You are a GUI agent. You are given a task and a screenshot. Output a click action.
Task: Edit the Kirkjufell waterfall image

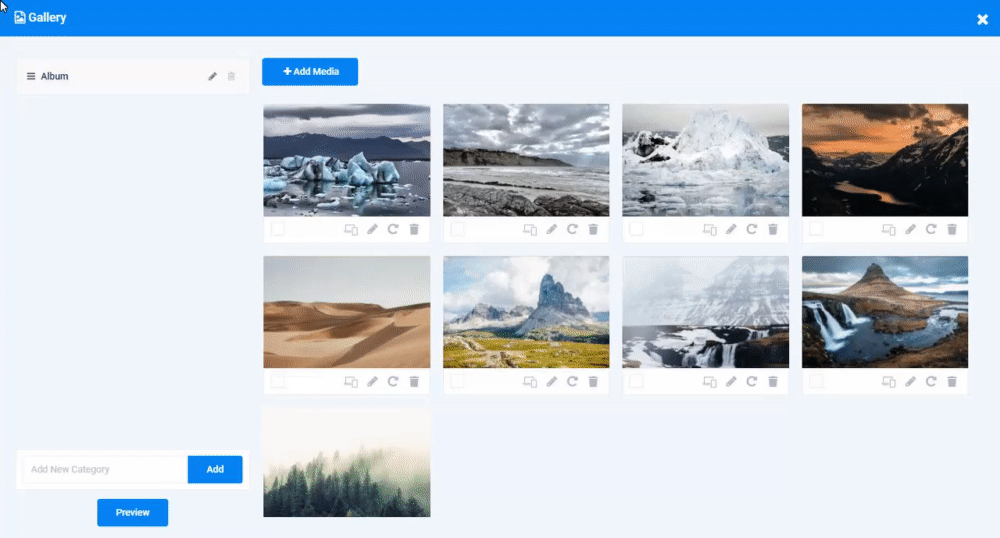910,381
